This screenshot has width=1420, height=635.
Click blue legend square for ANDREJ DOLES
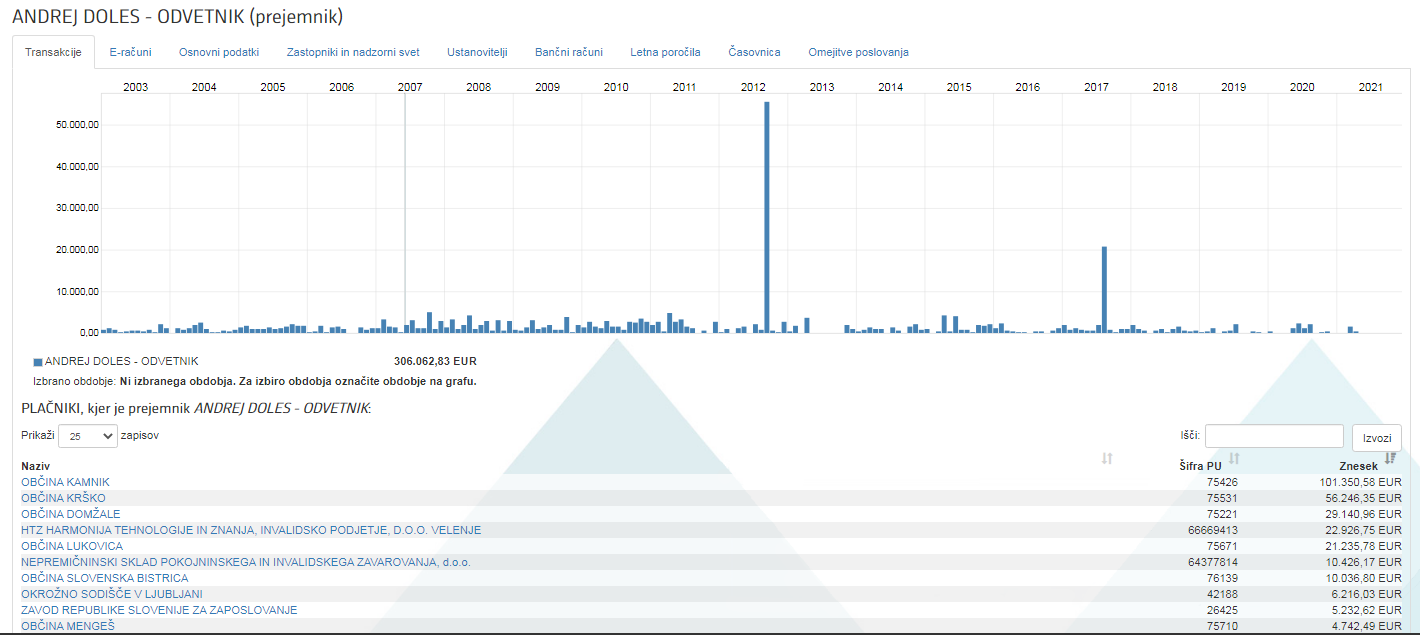pyautogui.click(x=38, y=362)
